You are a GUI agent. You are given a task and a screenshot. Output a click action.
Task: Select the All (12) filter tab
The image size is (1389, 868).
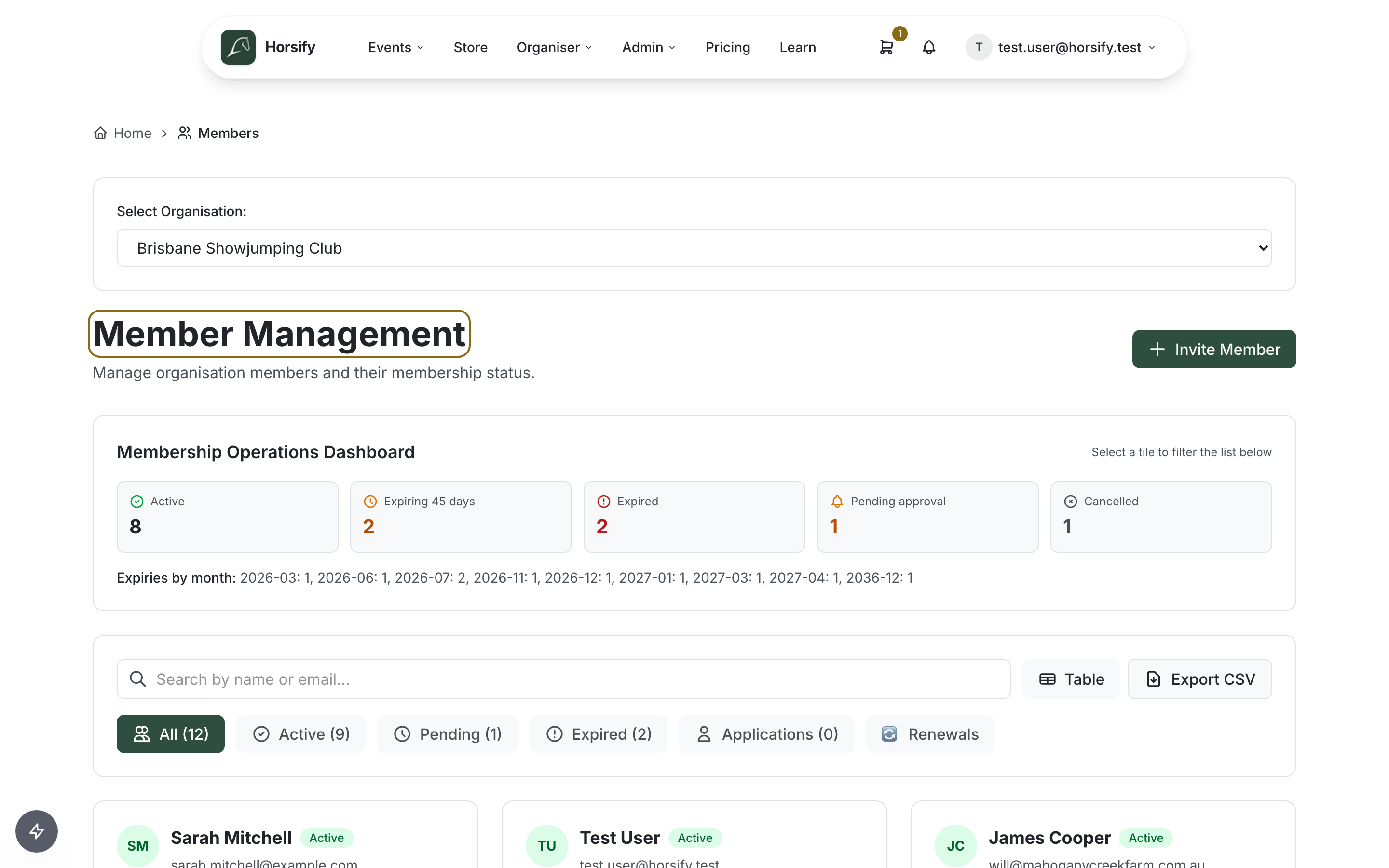click(170, 733)
